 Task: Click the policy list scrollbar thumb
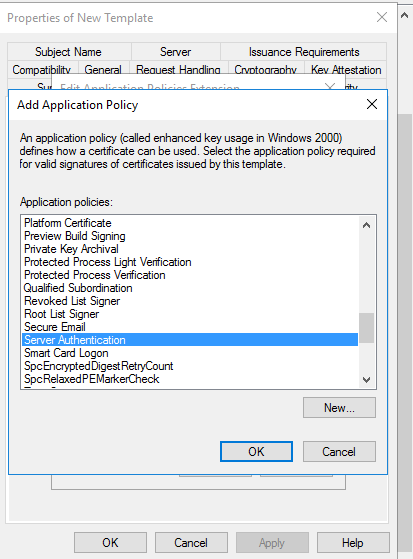366,328
